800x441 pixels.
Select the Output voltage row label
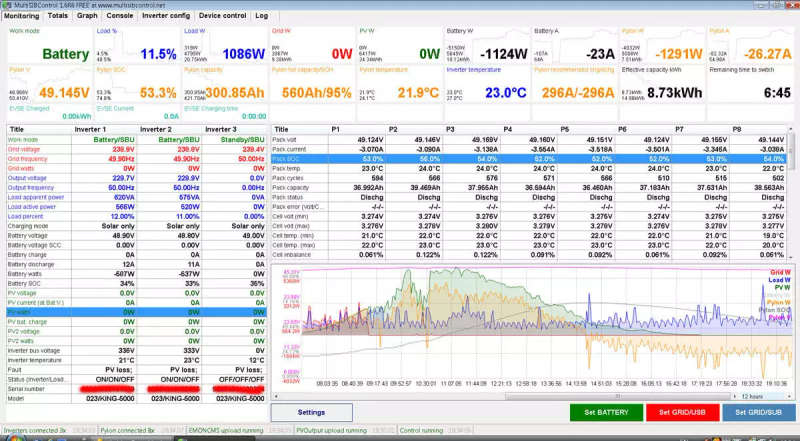pyautogui.click(x=27, y=178)
